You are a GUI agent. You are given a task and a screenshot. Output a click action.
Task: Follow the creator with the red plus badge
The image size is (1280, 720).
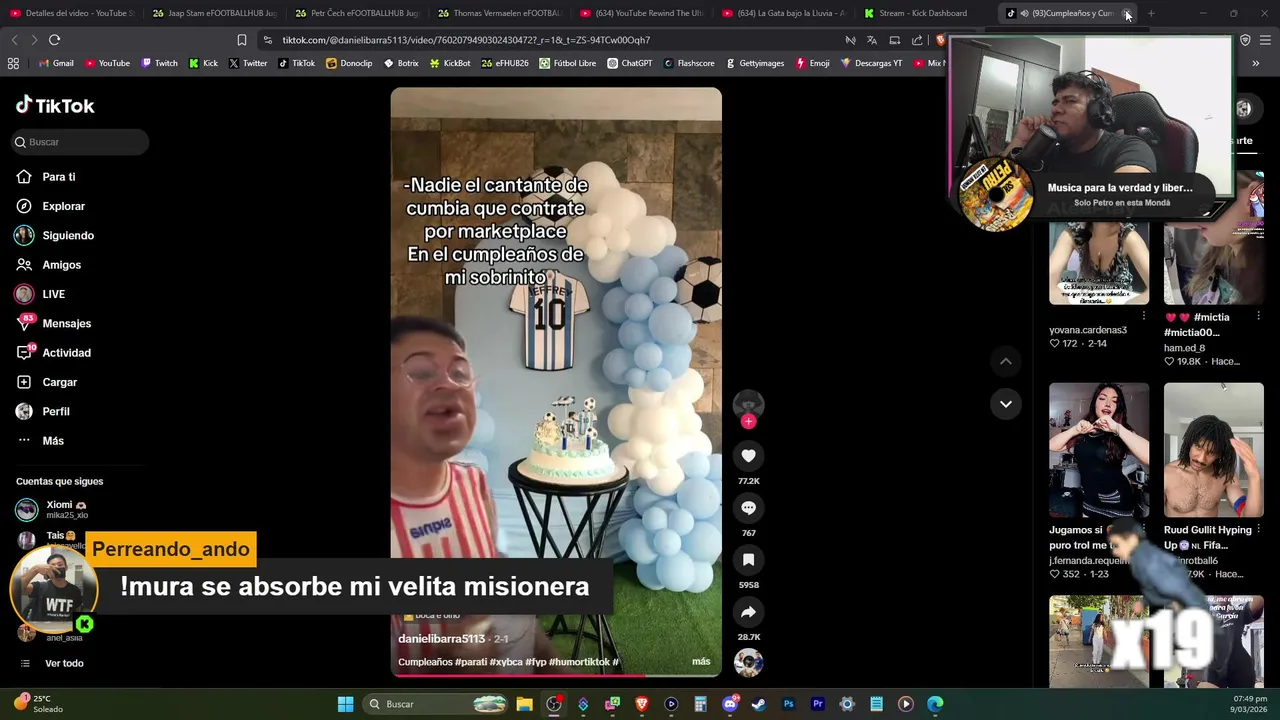point(748,421)
